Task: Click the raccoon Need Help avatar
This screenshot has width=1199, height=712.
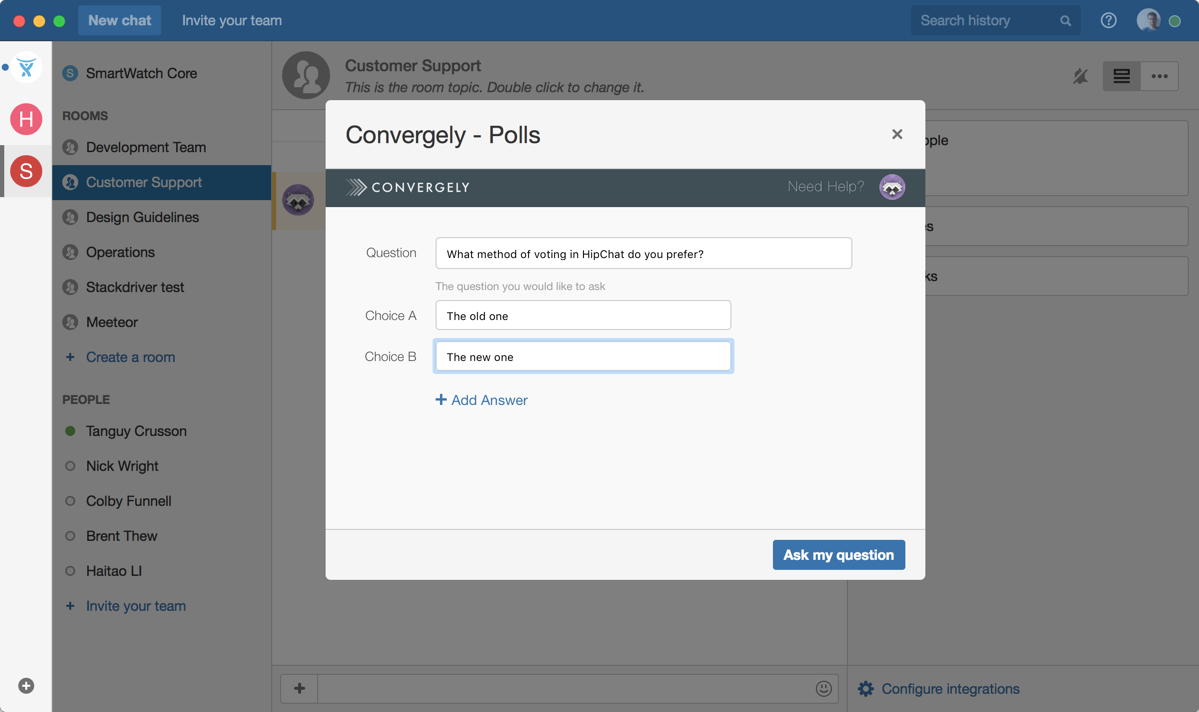Action: click(892, 187)
